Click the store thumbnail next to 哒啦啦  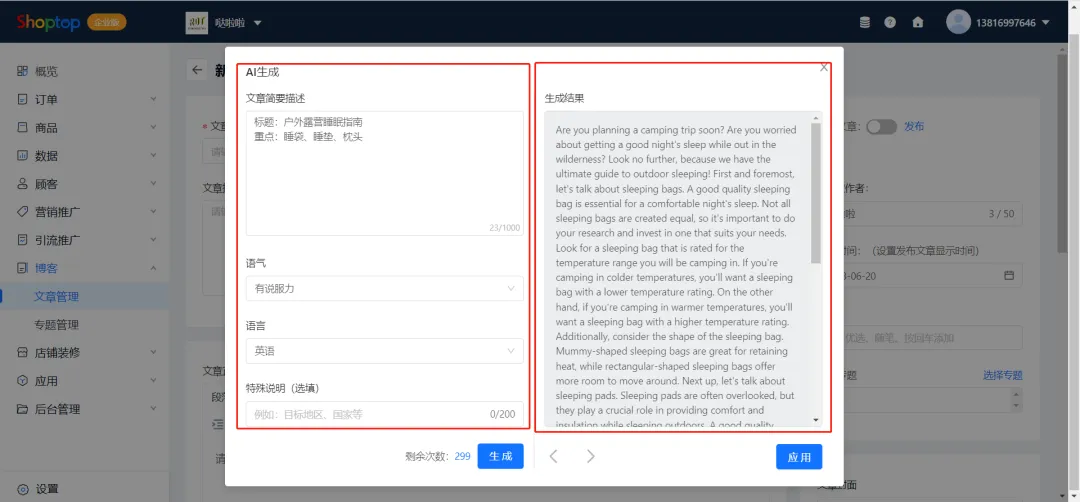pyautogui.click(x=197, y=23)
